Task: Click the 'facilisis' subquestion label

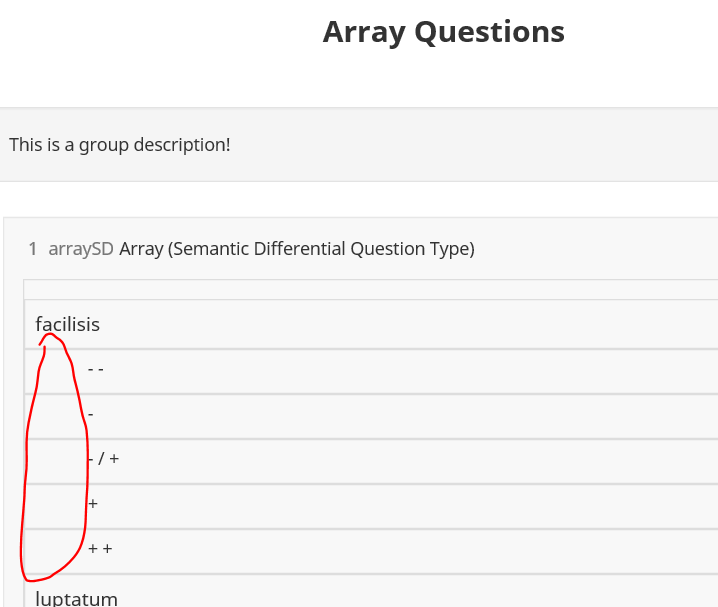Action: click(67, 325)
